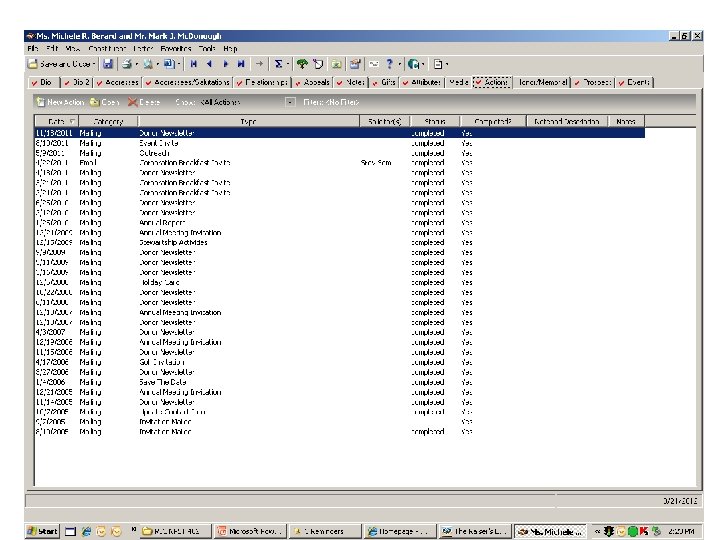Open the Tools menu

coord(207,49)
